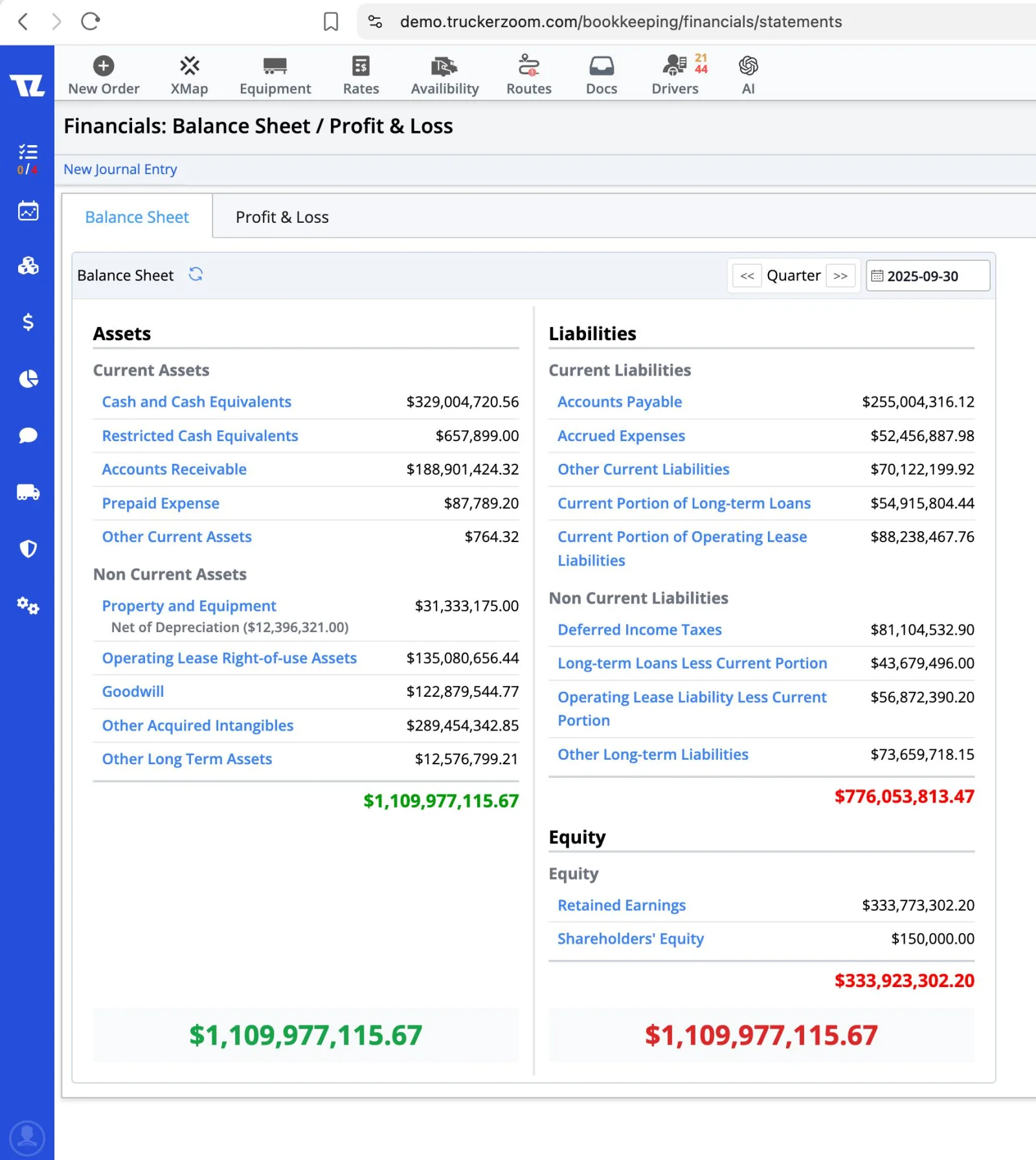Open the sidebar dollar sign icon

pos(28,322)
